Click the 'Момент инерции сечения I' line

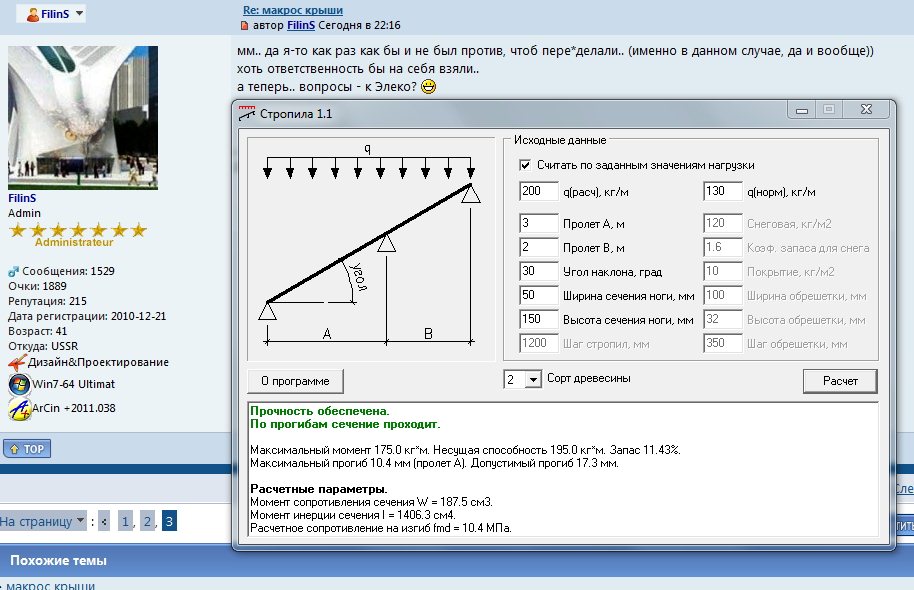(353, 515)
